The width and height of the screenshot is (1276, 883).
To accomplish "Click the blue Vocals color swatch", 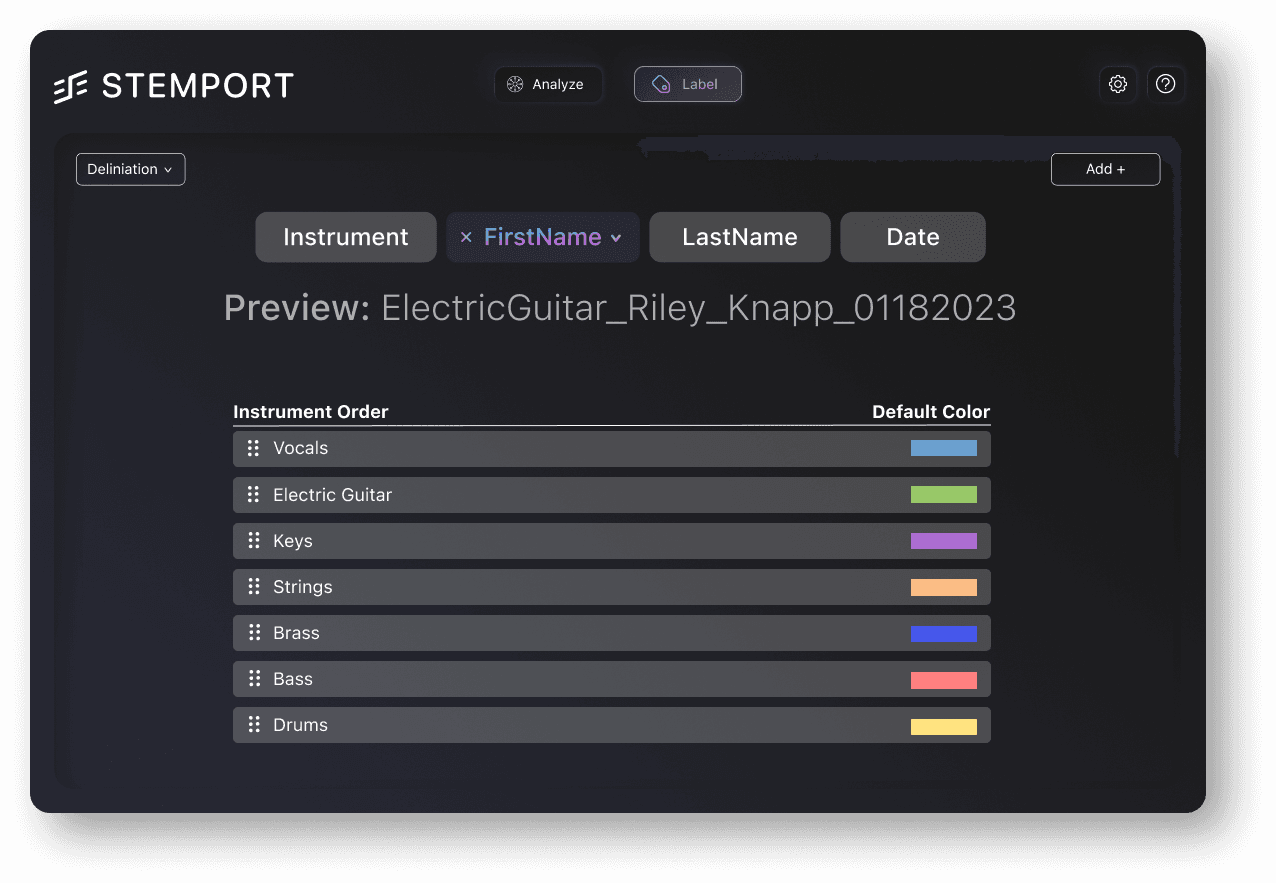I will click(943, 448).
